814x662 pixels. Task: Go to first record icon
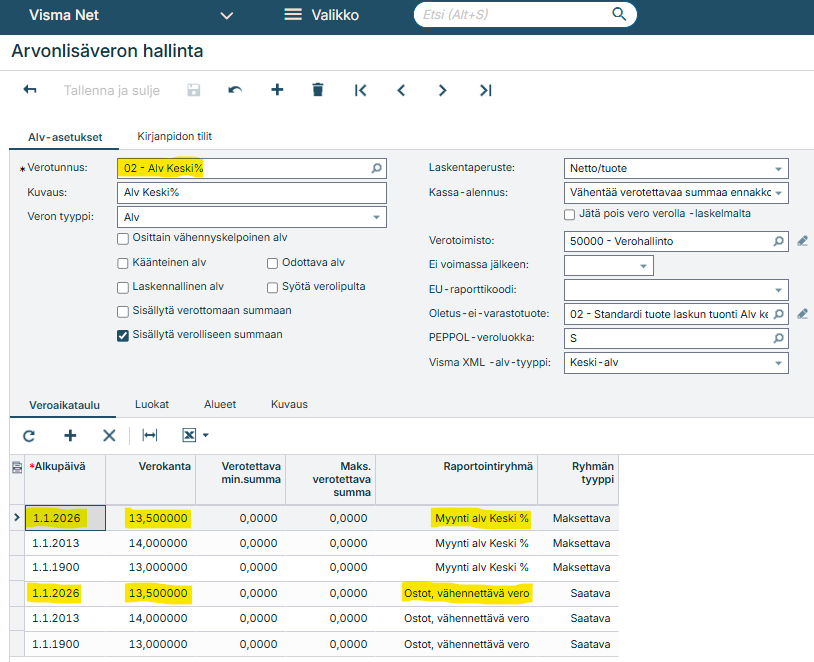coord(360,90)
